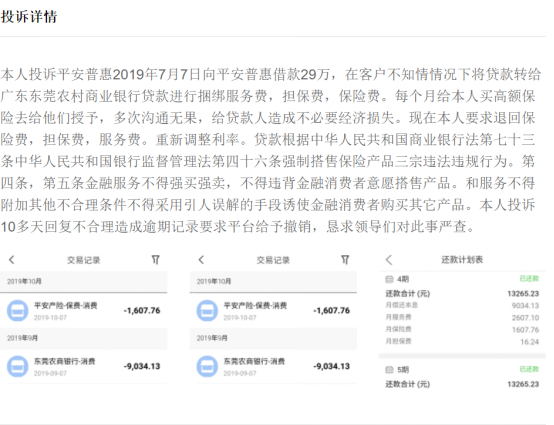The height and width of the screenshot is (425, 554).
Task: Click amount -1,607.76 in left screenshot
Action: (x=142, y=311)
